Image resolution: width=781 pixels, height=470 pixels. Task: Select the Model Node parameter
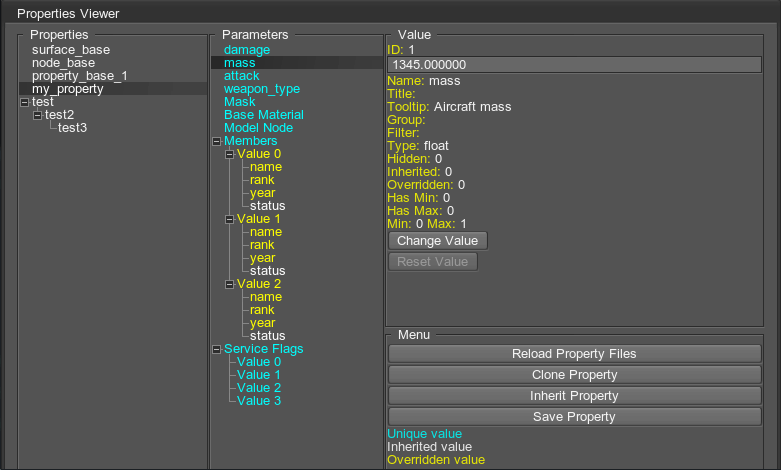pos(258,128)
